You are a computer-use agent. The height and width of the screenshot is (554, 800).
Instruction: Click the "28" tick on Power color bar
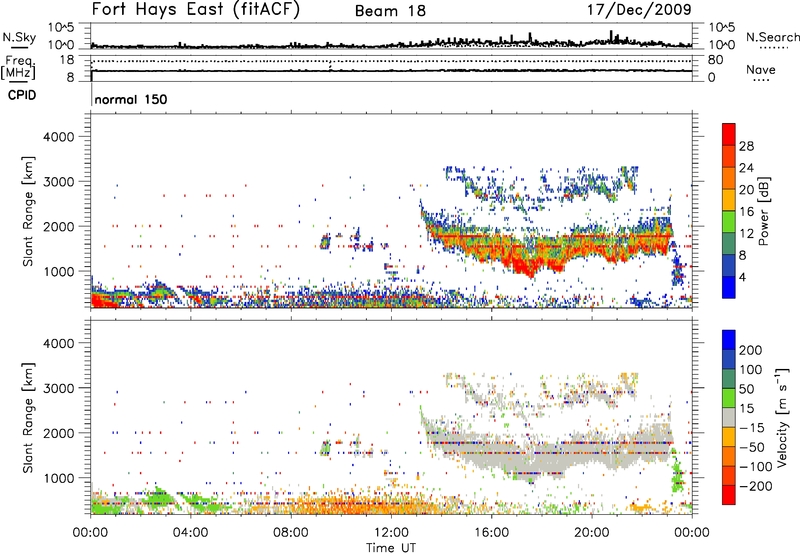tap(746, 146)
